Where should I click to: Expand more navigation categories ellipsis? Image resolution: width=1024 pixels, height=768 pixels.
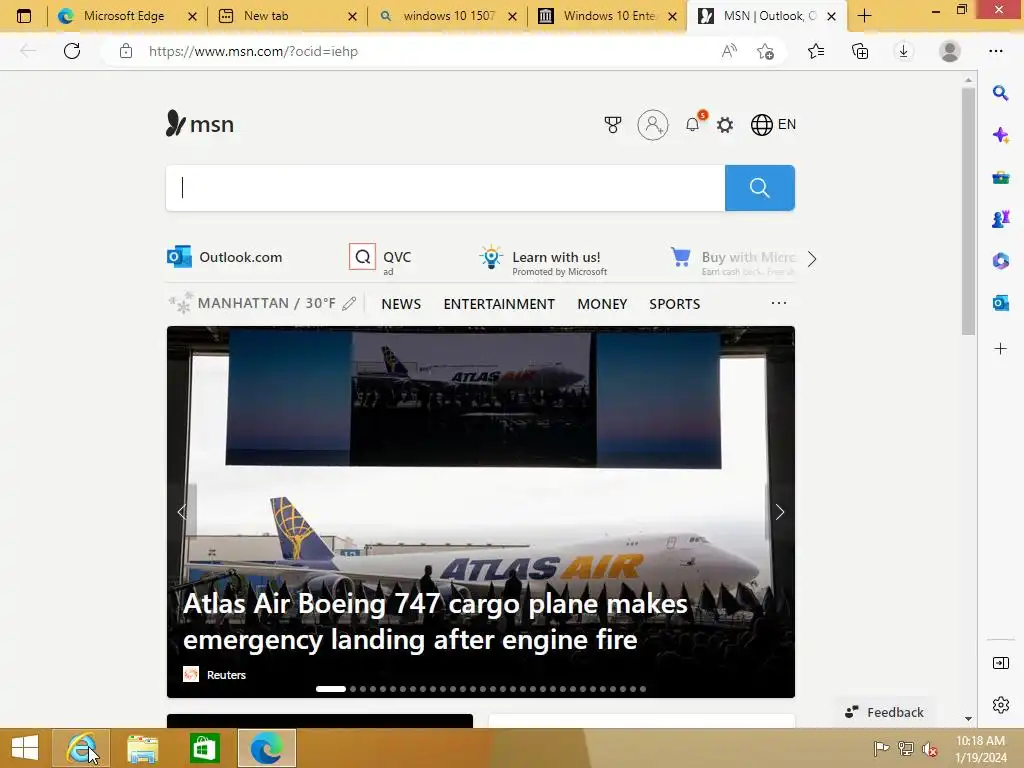tap(778, 303)
